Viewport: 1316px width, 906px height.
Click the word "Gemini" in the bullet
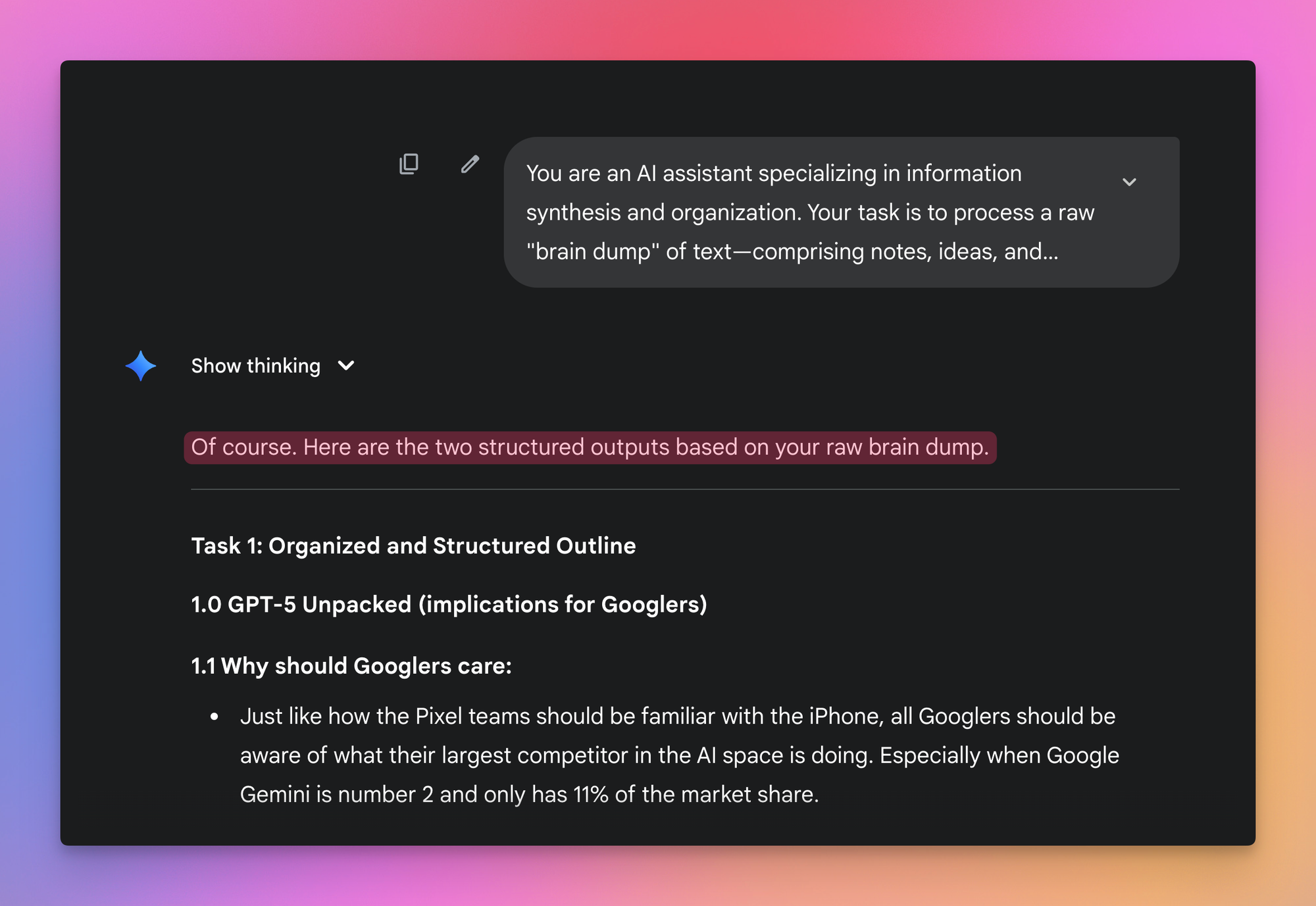point(274,794)
